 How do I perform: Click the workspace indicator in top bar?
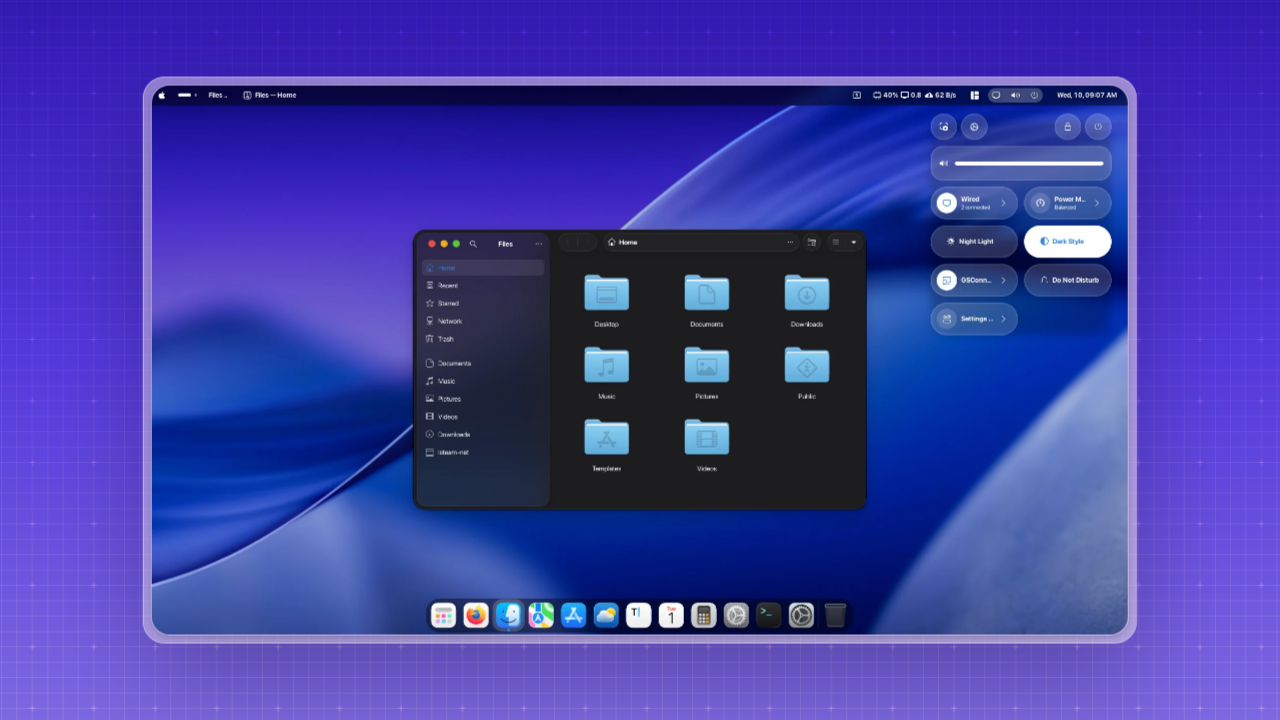187,95
